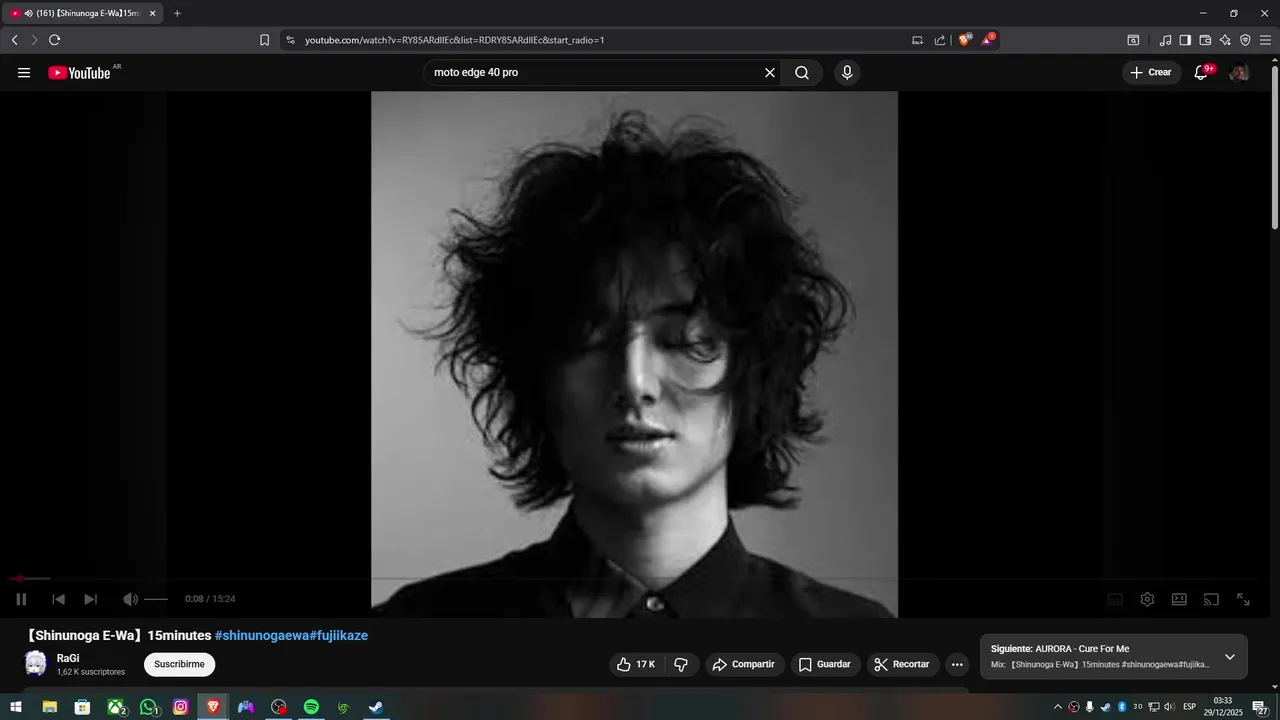Skip to the next video
The image size is (1280, 720).
[90, 599]
